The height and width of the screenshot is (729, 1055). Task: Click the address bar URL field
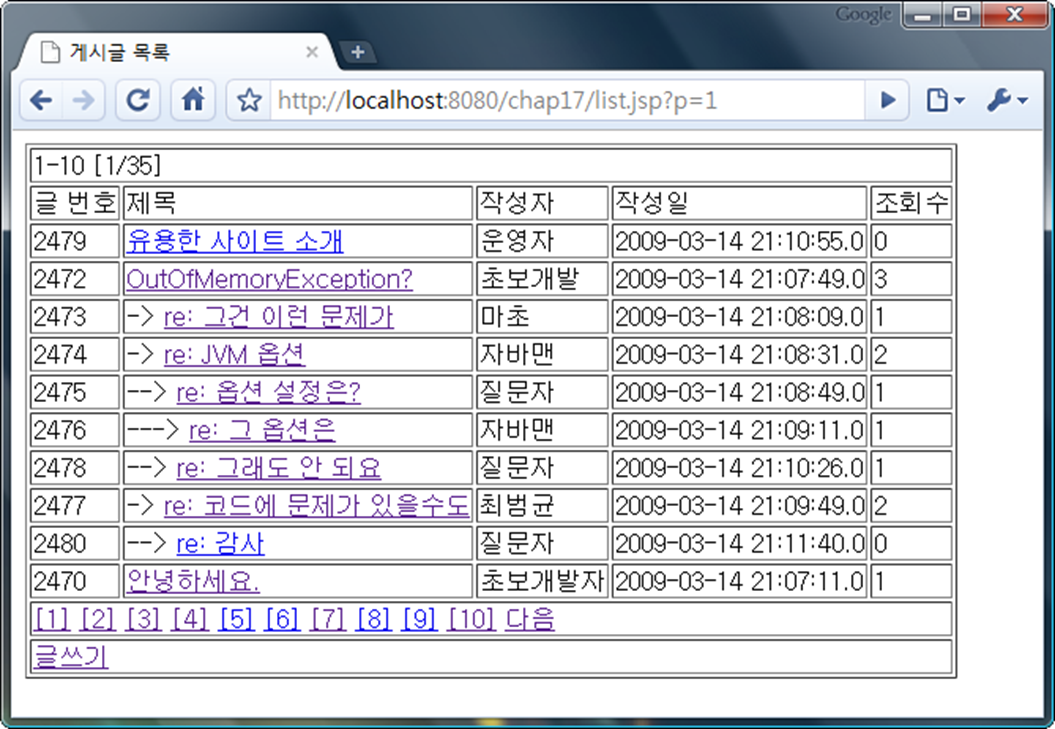click(567, 100)
